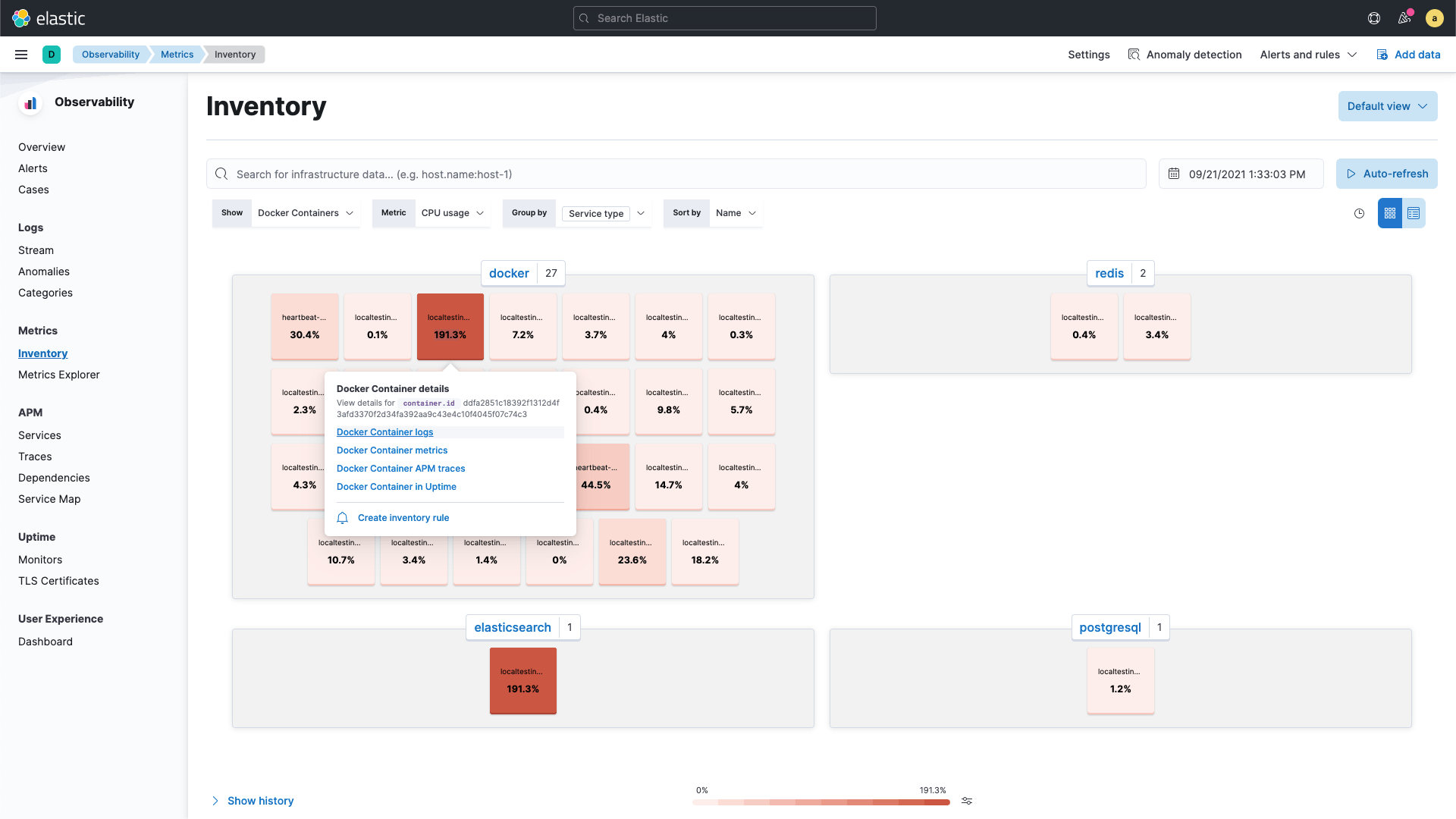The height and width of the screenshot is (819, 1456).
Task: Click the Anomaly detection icon
Action: tap(1134, 55)
